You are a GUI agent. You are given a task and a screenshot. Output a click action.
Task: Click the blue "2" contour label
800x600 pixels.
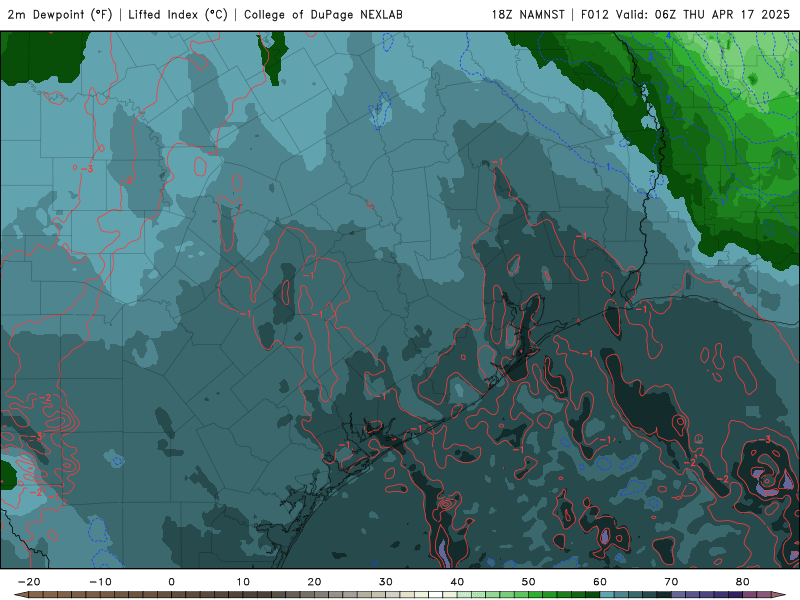[668, 99]
